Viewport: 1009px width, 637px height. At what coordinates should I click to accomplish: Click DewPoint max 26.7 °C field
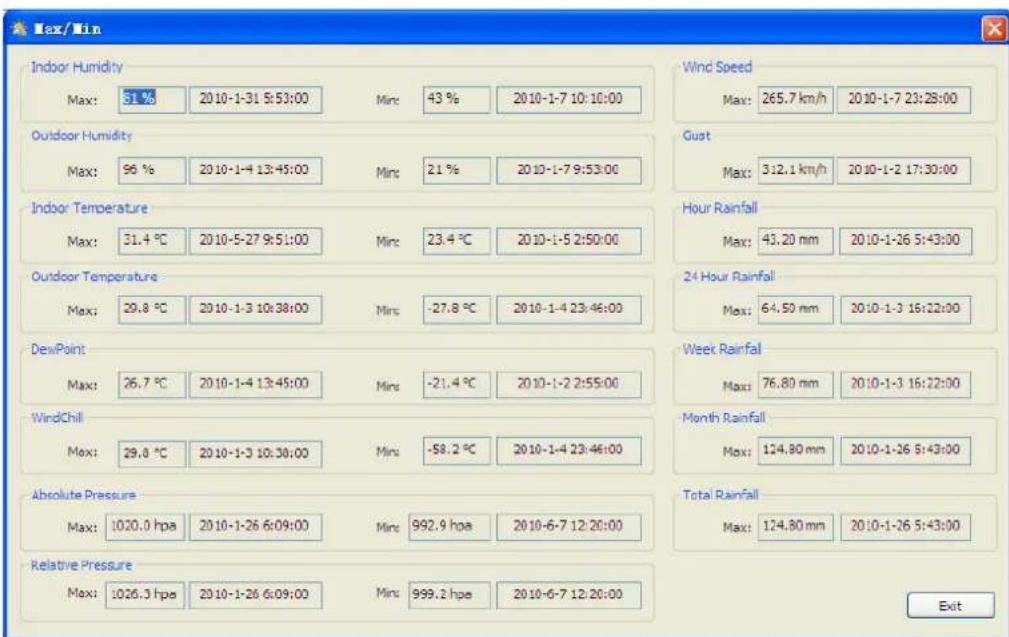pos(151,382)
